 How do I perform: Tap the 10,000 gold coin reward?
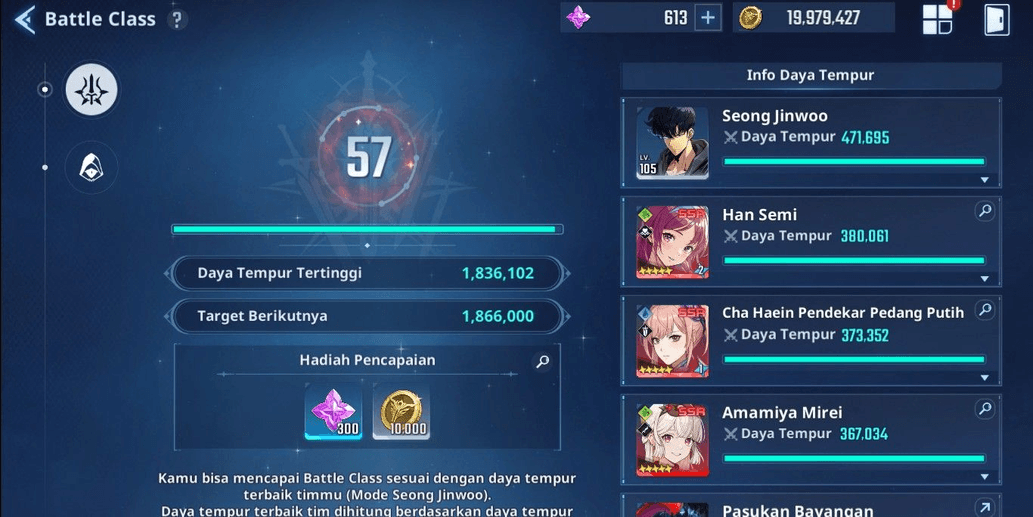point(401,412)
